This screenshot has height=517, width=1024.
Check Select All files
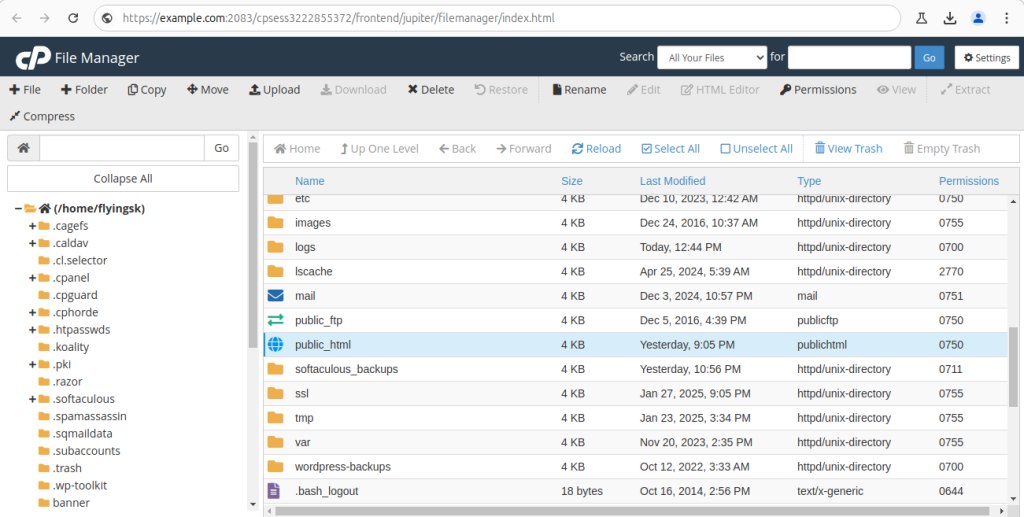click(670, 148)
